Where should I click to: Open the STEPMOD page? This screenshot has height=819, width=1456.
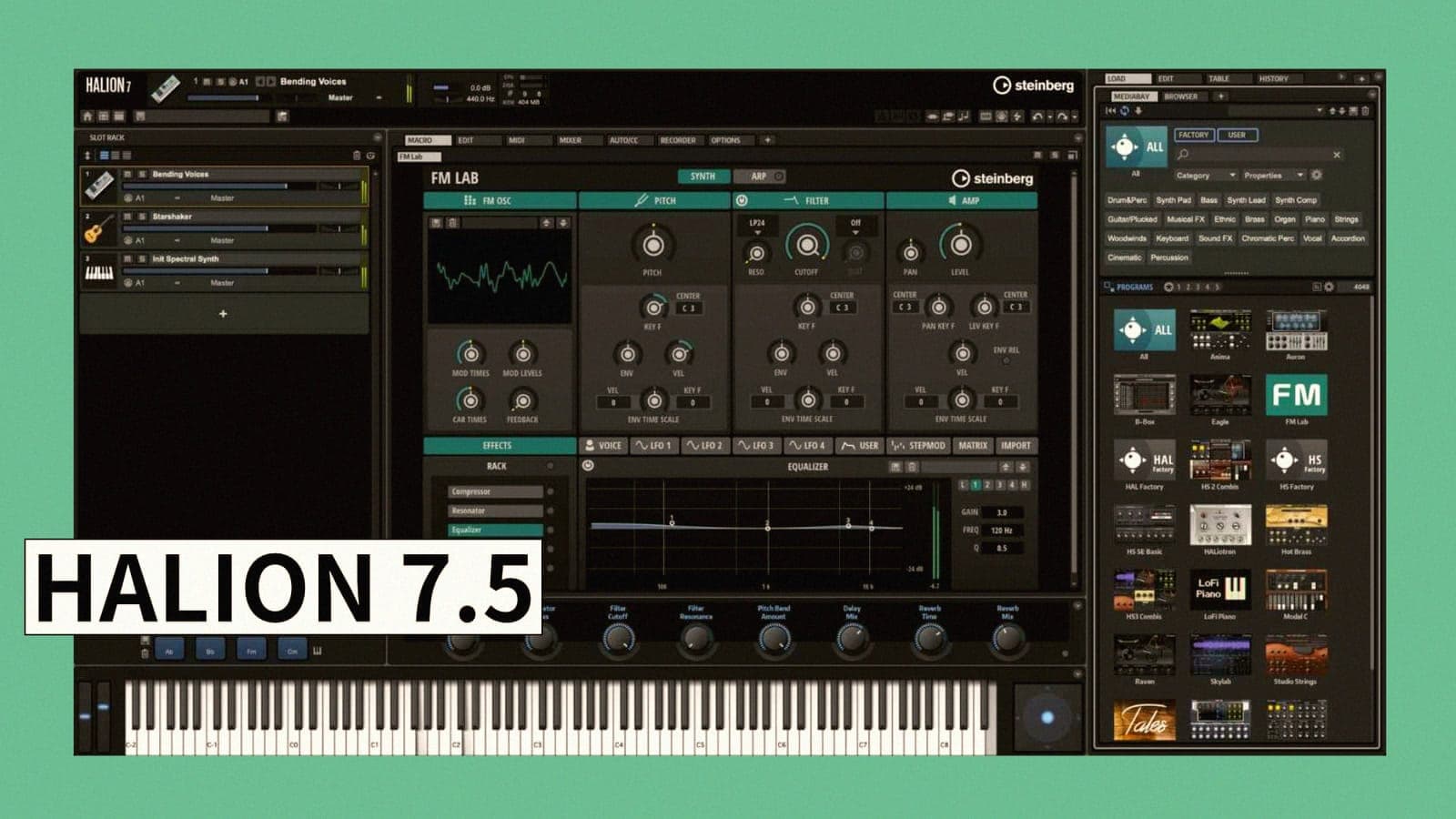coord(918,446)
